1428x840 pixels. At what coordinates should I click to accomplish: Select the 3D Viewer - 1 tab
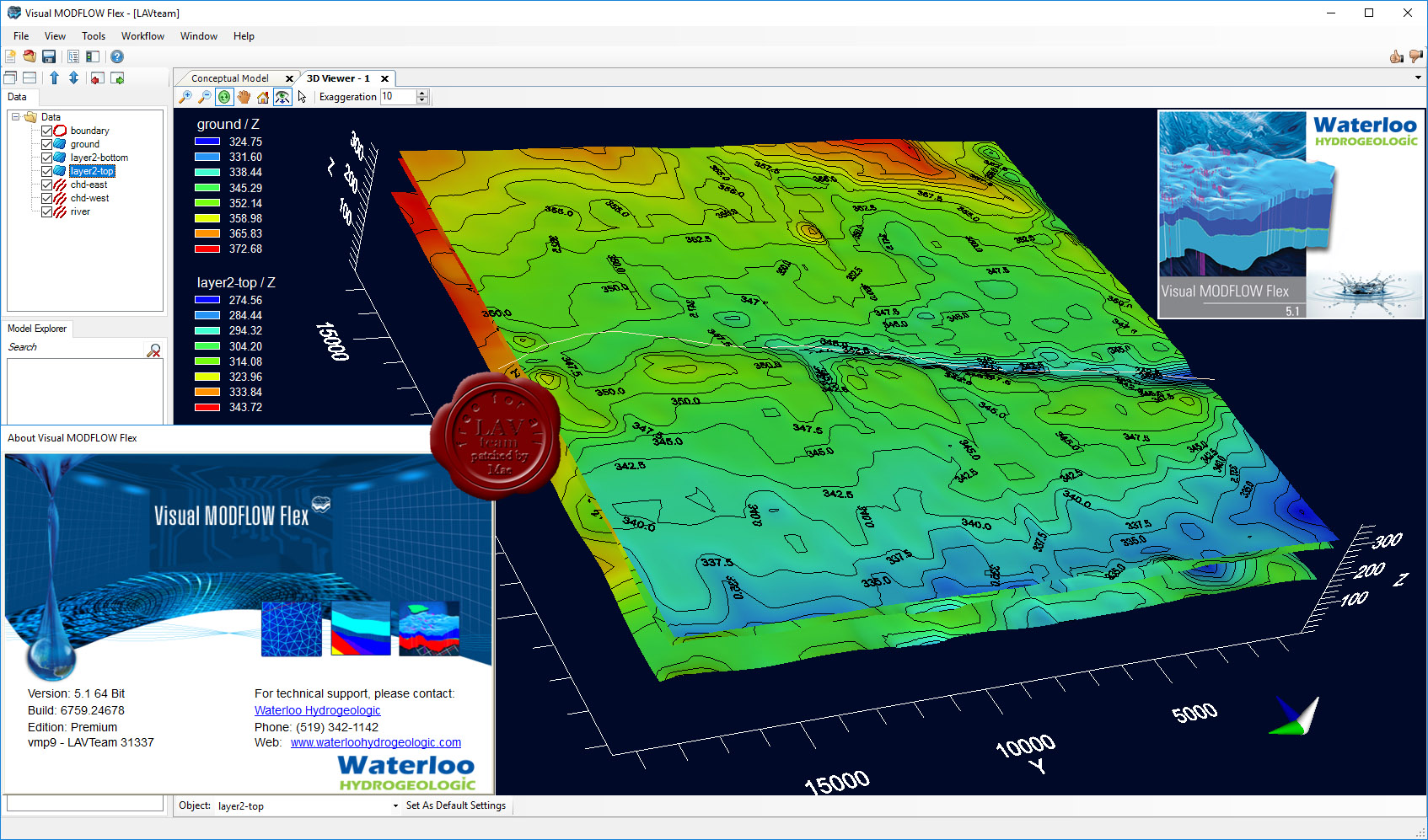[x=338, y=78]
